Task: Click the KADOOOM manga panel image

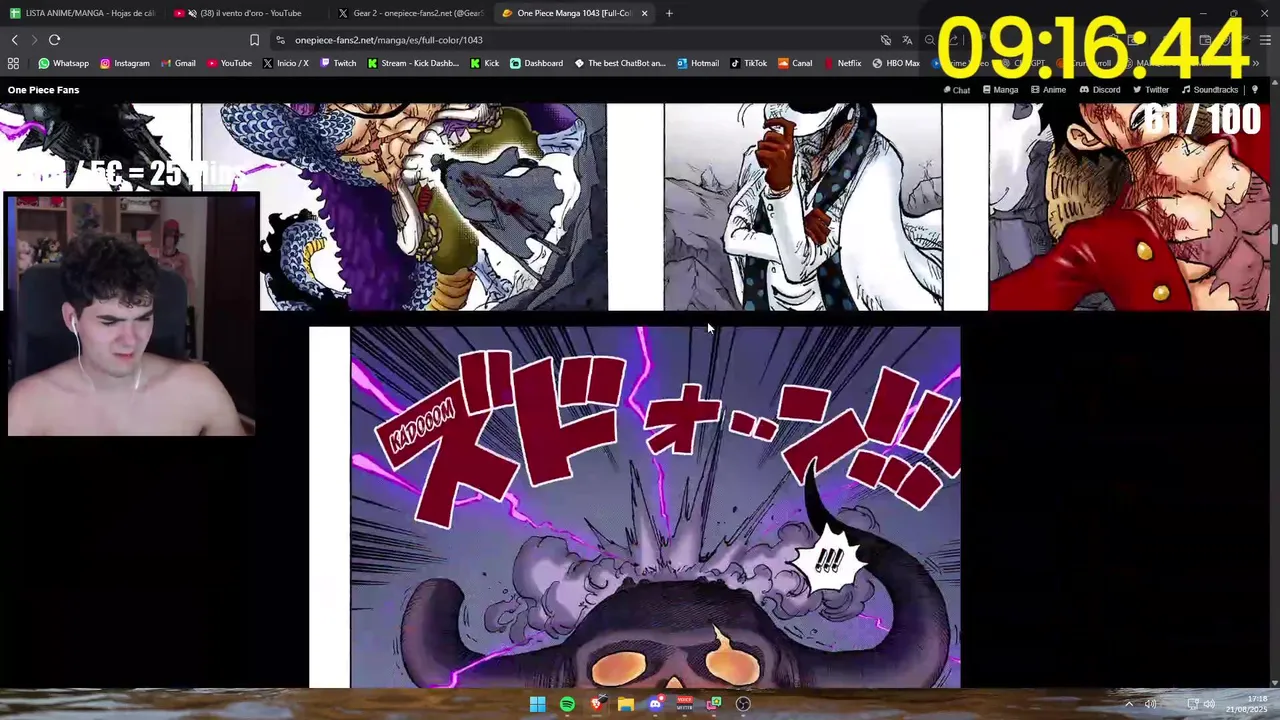Action: 634,507
